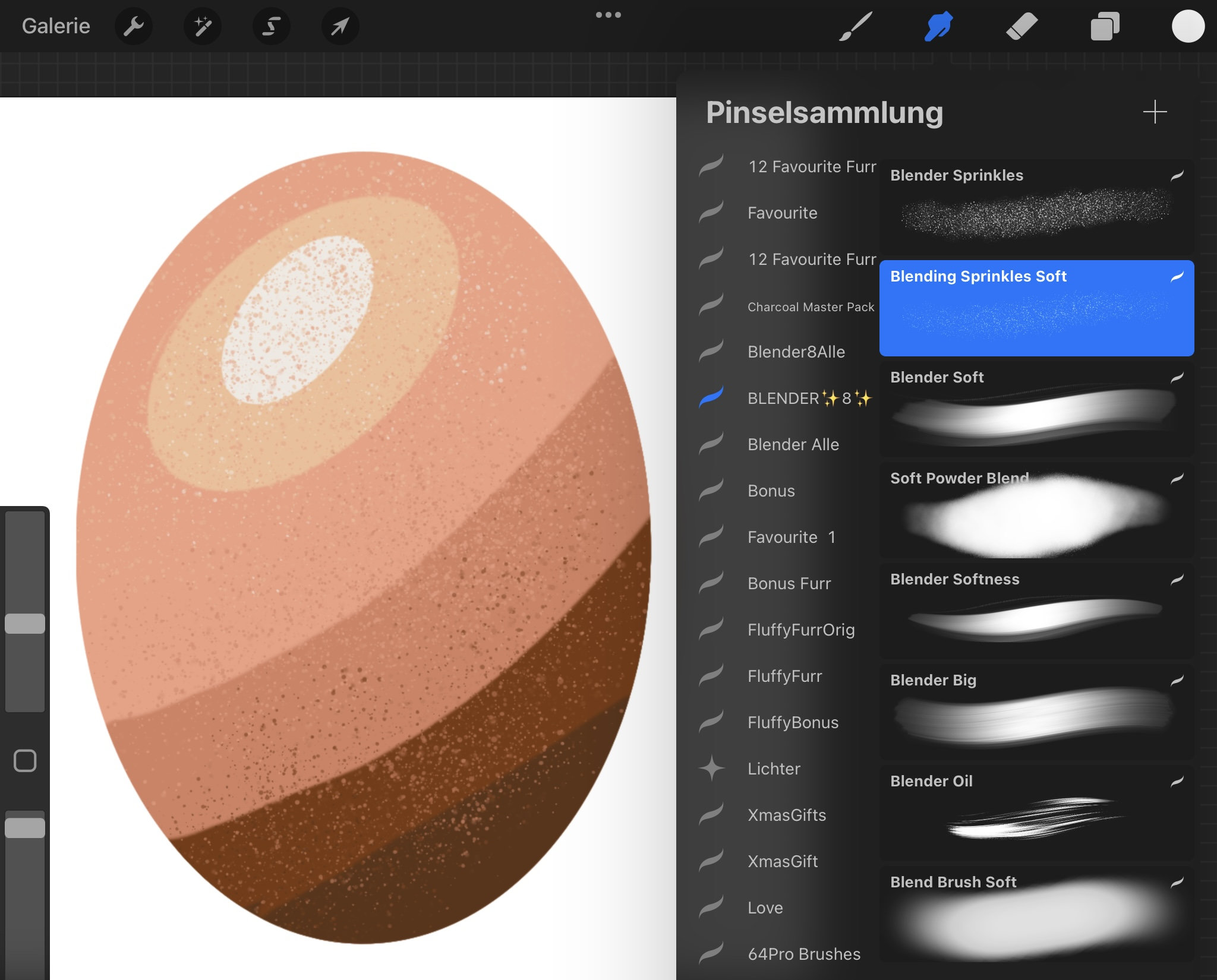The image size is (1217, 980).
Task: Select the Paint brush tool
Action: point(856,26)
